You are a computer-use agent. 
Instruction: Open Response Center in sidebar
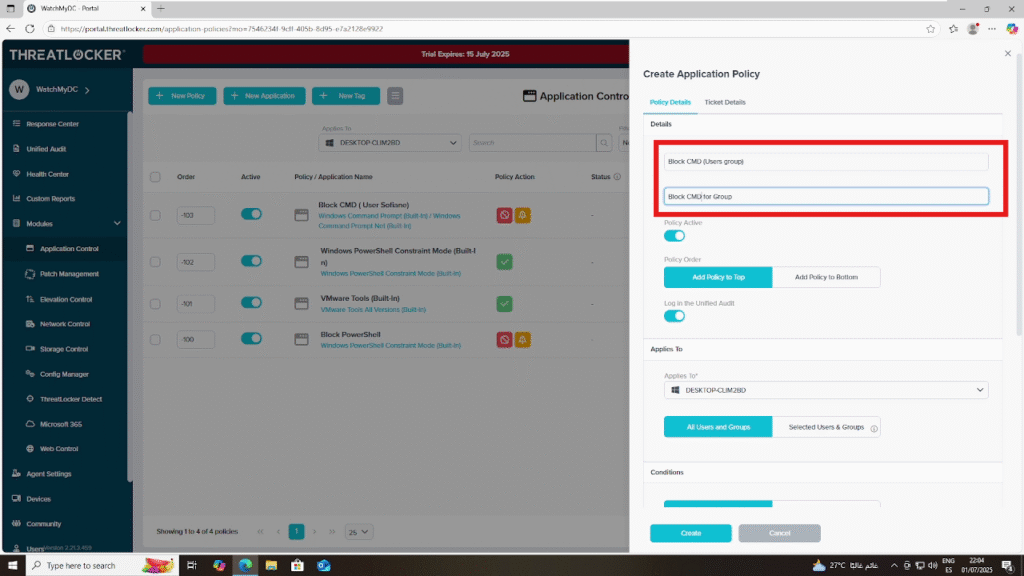tap(52, 123)
